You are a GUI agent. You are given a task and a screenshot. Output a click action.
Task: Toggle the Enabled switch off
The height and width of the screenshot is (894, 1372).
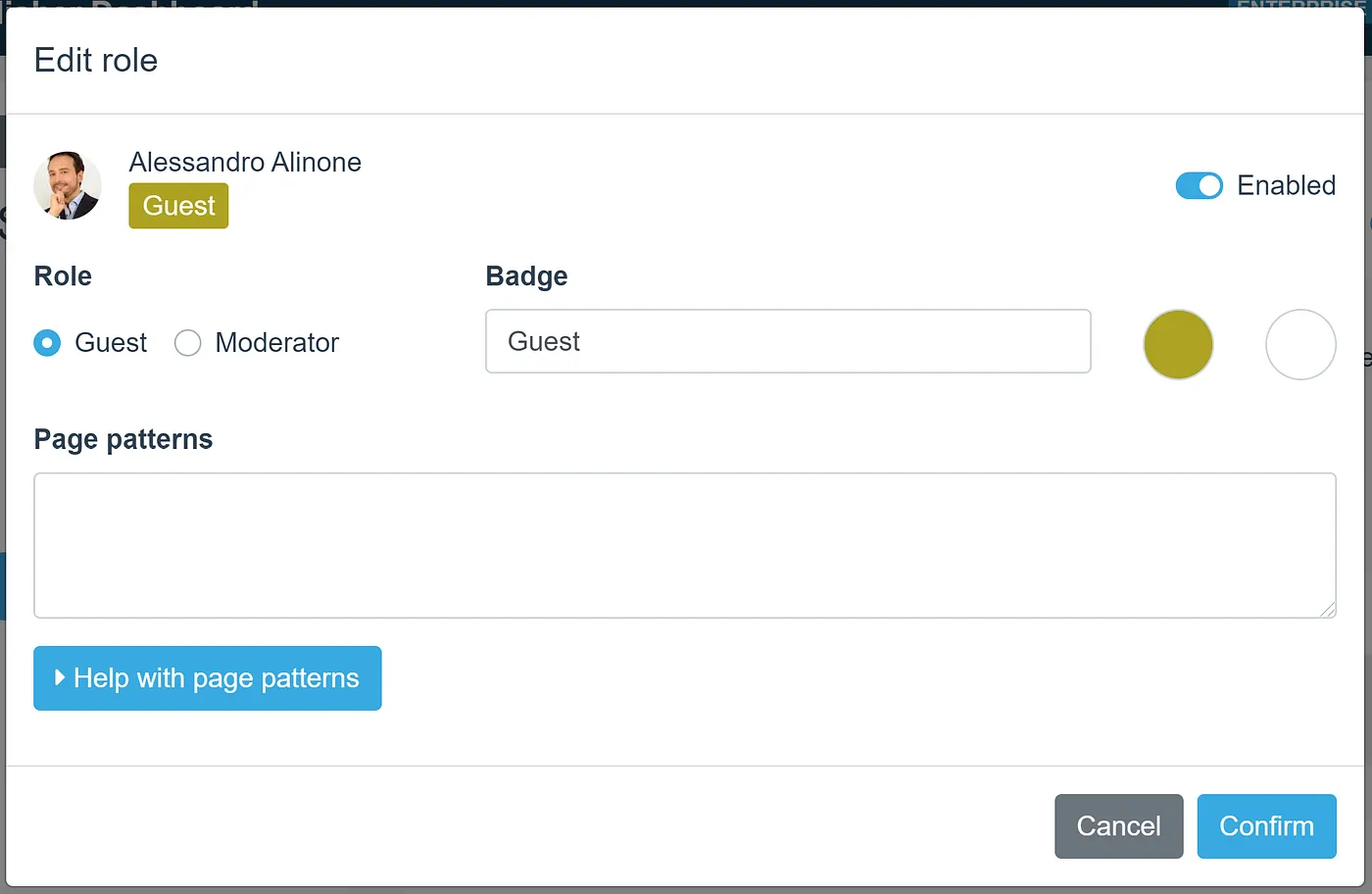tap(1199, 185)
